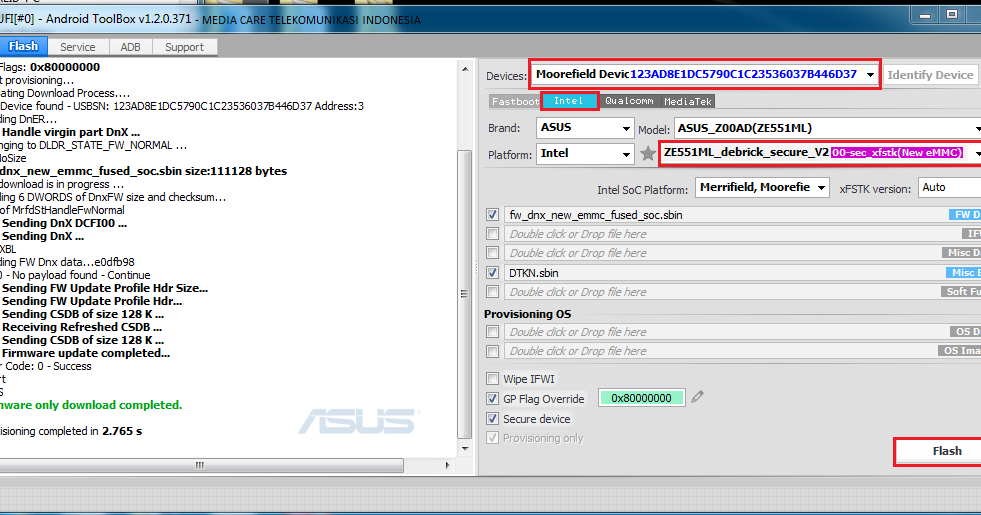Toggle the OS Image row checkbox
This screenshot has width=981, height=515.
pyautogui.click(x=492, y=351)
